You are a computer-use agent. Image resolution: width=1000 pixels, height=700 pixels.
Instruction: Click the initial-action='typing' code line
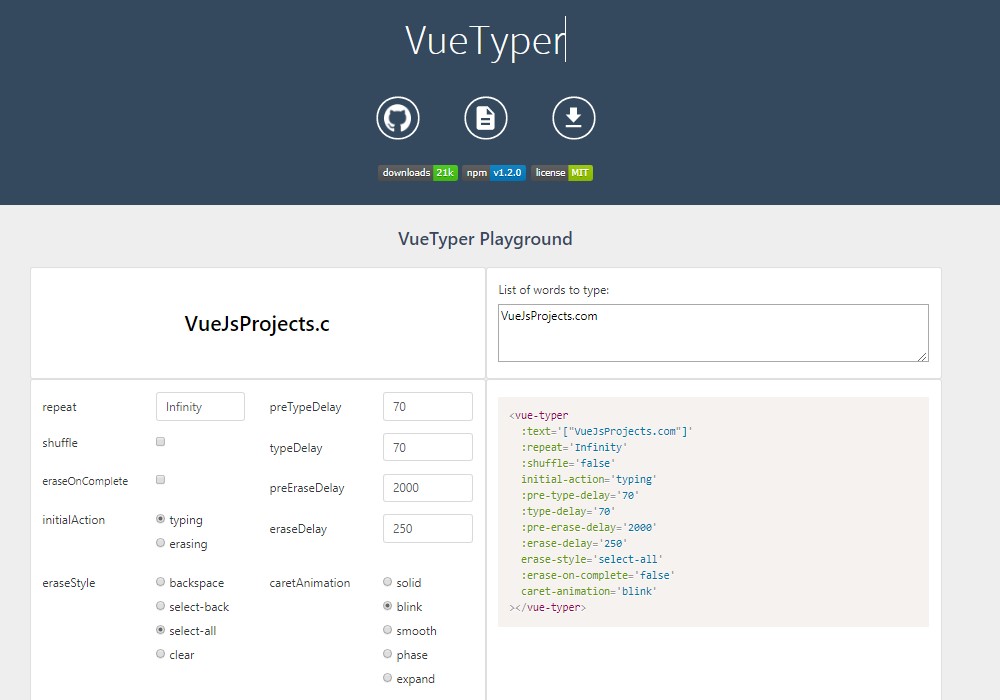click(x=589, y=479)
